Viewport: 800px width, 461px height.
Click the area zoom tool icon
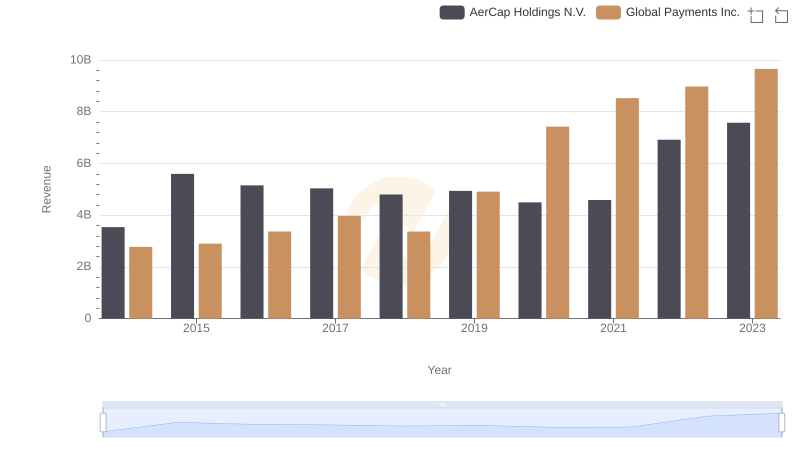tap(756, 15)
